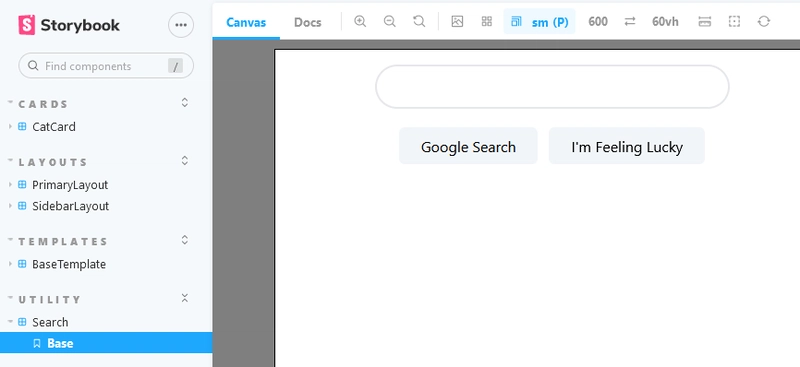Toggle the outlines tool
The image size is (800, 367).
pyautogui.click(x=734, y=21)
